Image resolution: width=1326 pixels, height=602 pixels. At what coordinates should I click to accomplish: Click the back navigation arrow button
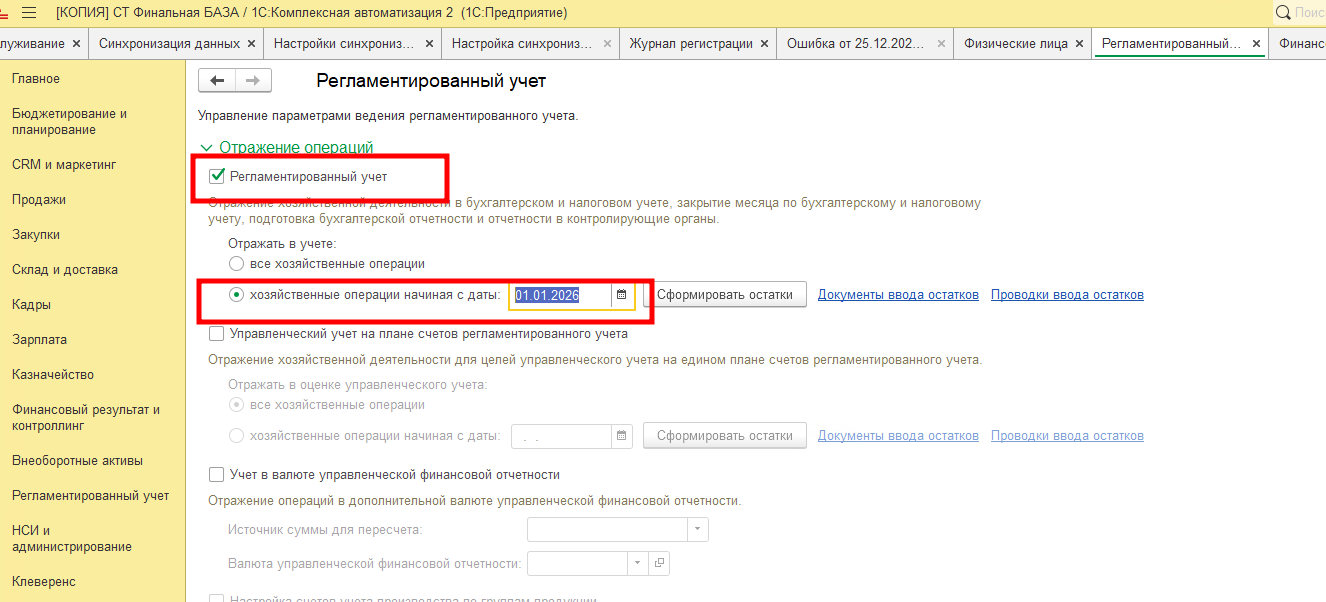(217, 81)
